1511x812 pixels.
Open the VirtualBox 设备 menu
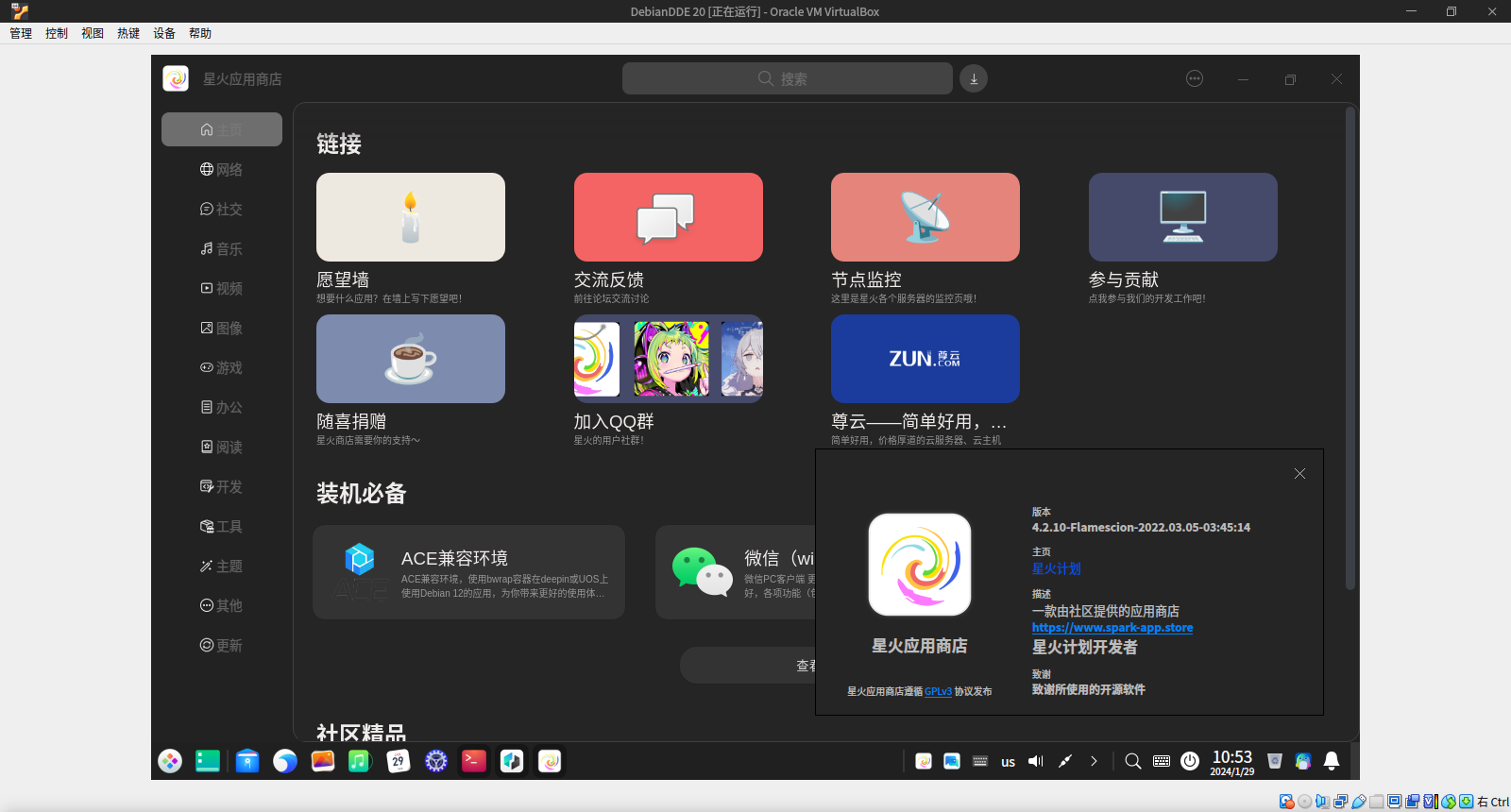(164, 33)
